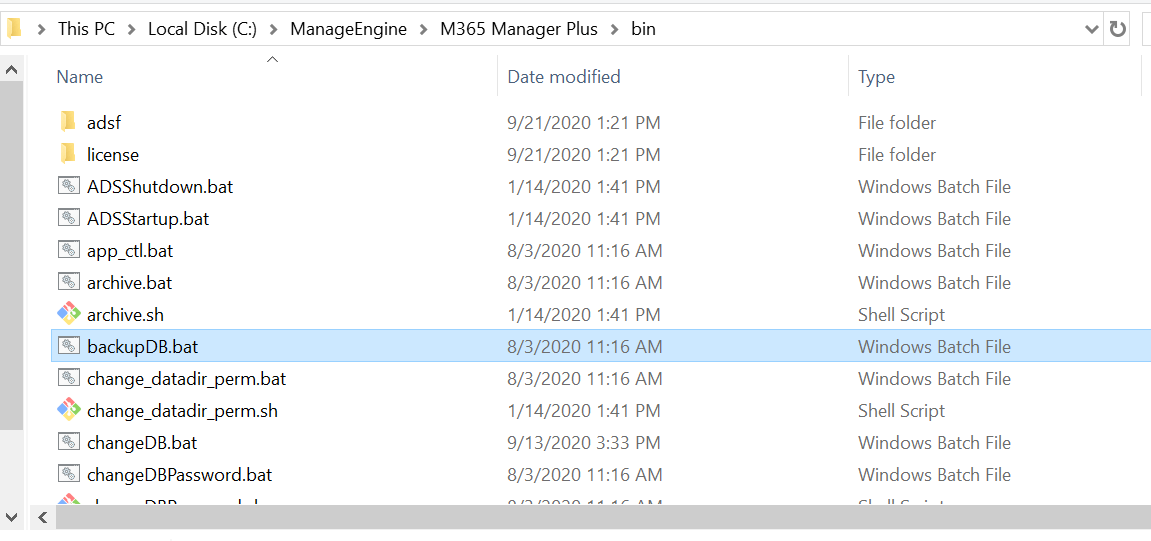
Task: Click the archive.sh shell script icon
Action: (68, 314)
